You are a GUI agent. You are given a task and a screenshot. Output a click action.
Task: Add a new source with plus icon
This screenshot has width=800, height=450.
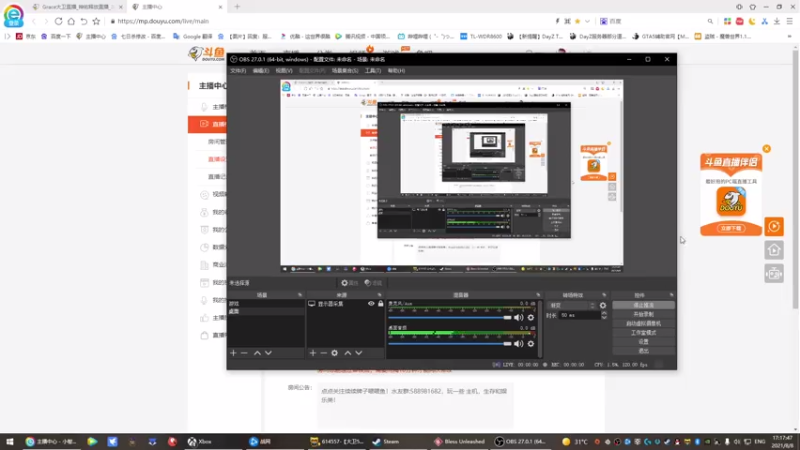[313, 353]
